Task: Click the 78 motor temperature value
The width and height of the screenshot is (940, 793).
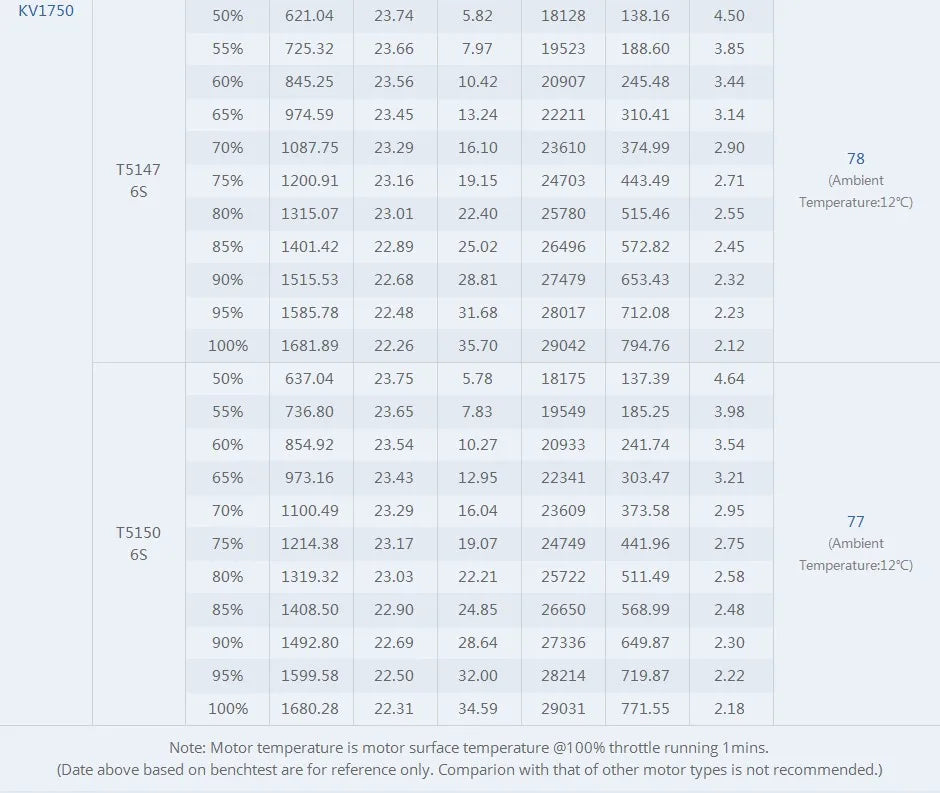Action: click(855, 159)
